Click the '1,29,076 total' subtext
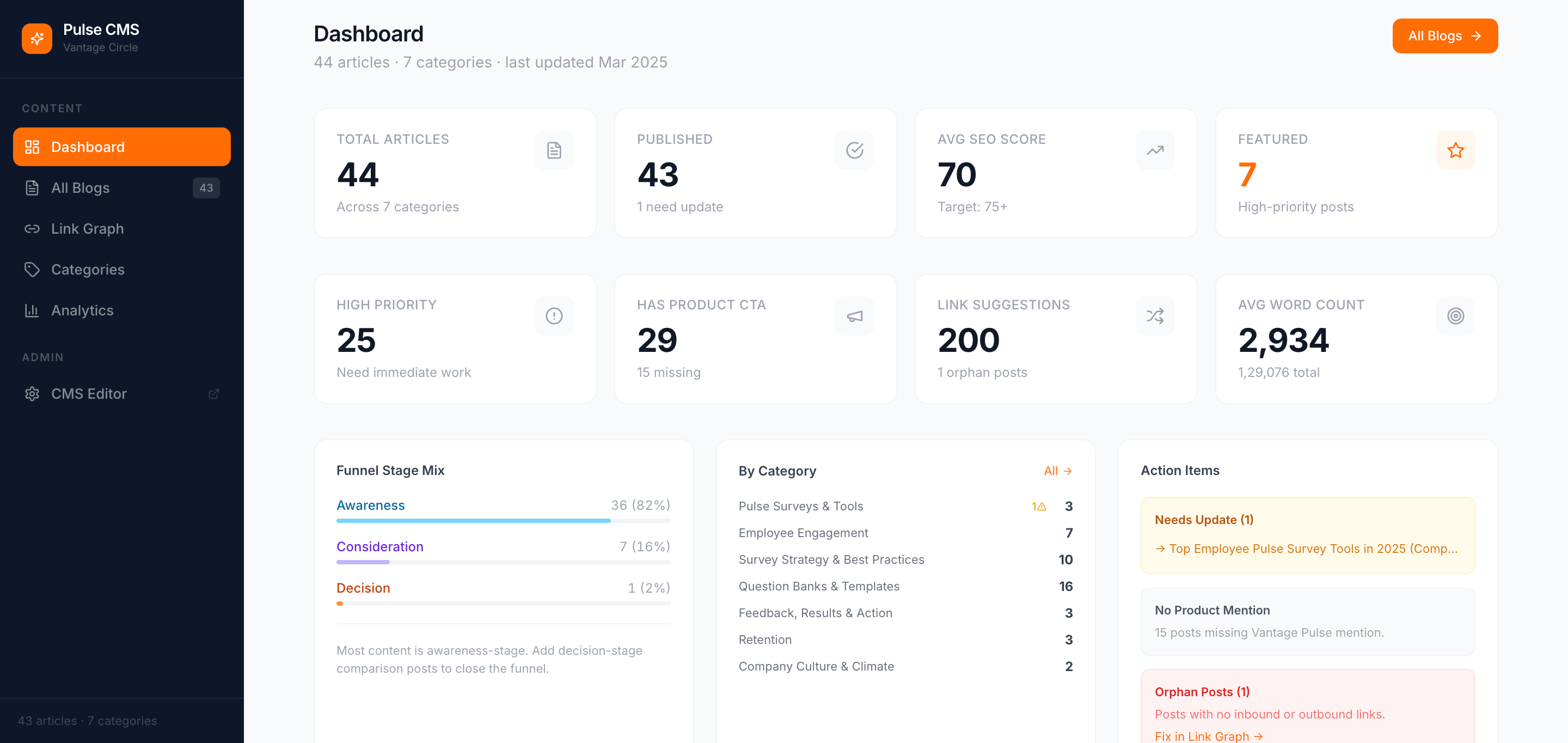Viewport: 1568px width, 743px height. (x=1278, y=373)
